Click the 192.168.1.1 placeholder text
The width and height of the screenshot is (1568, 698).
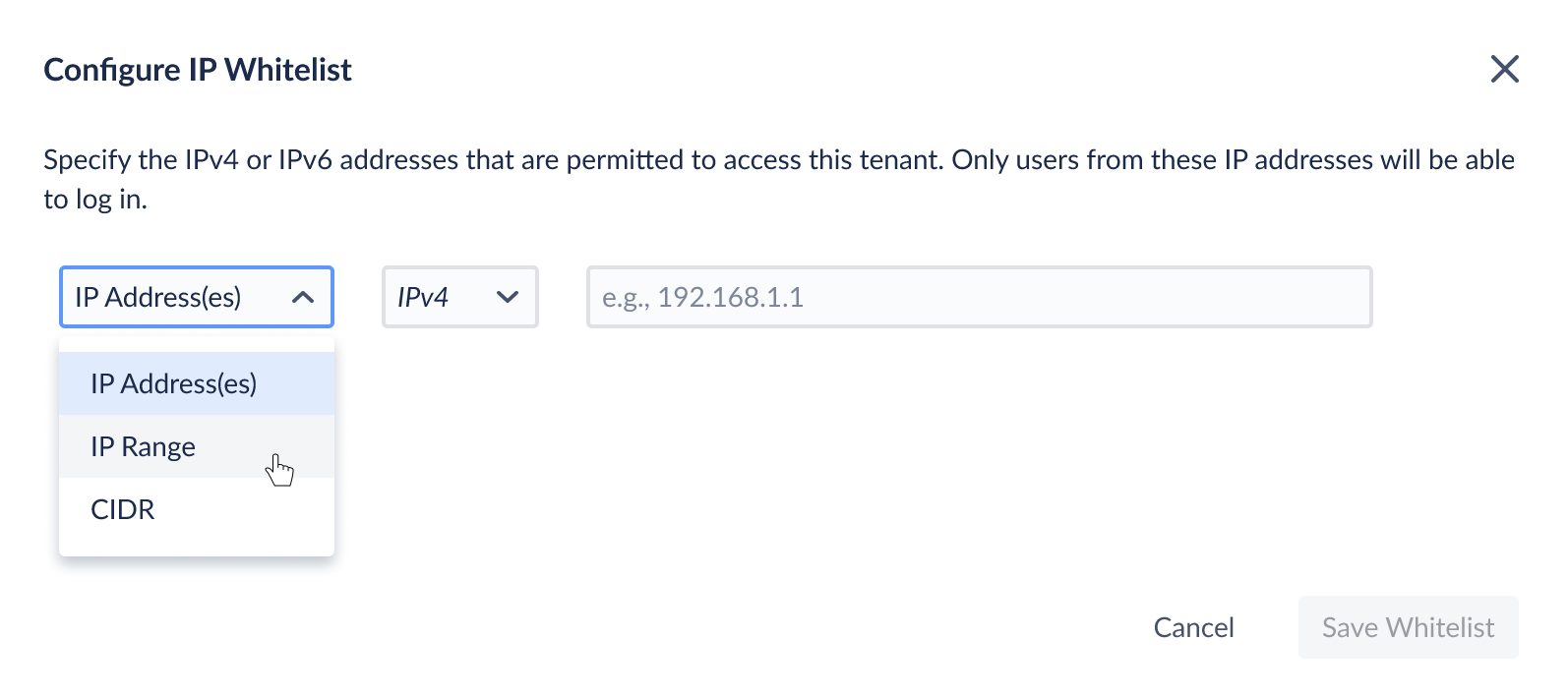703,297
